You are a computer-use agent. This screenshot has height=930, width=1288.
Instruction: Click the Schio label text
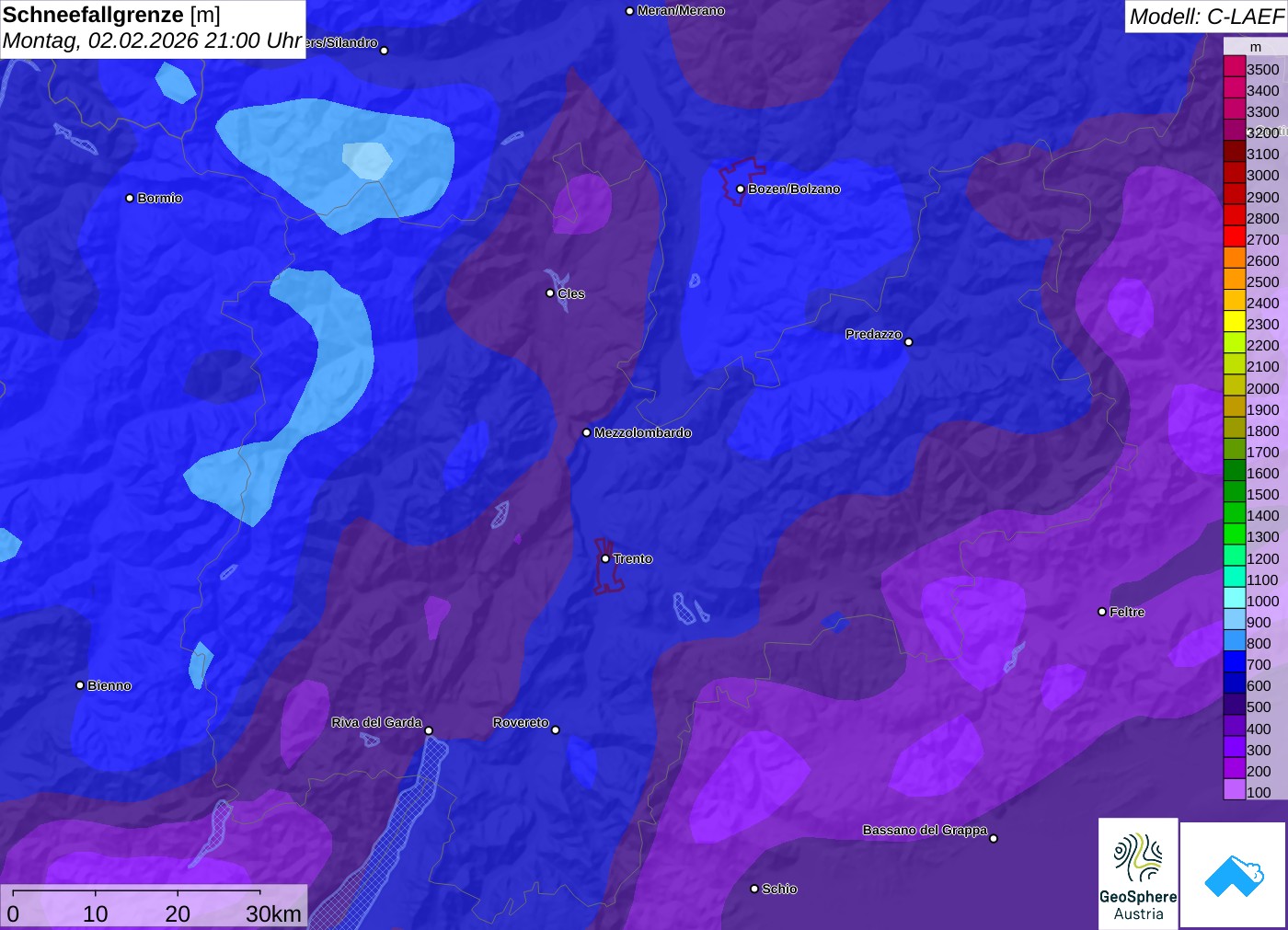(779, 889)
